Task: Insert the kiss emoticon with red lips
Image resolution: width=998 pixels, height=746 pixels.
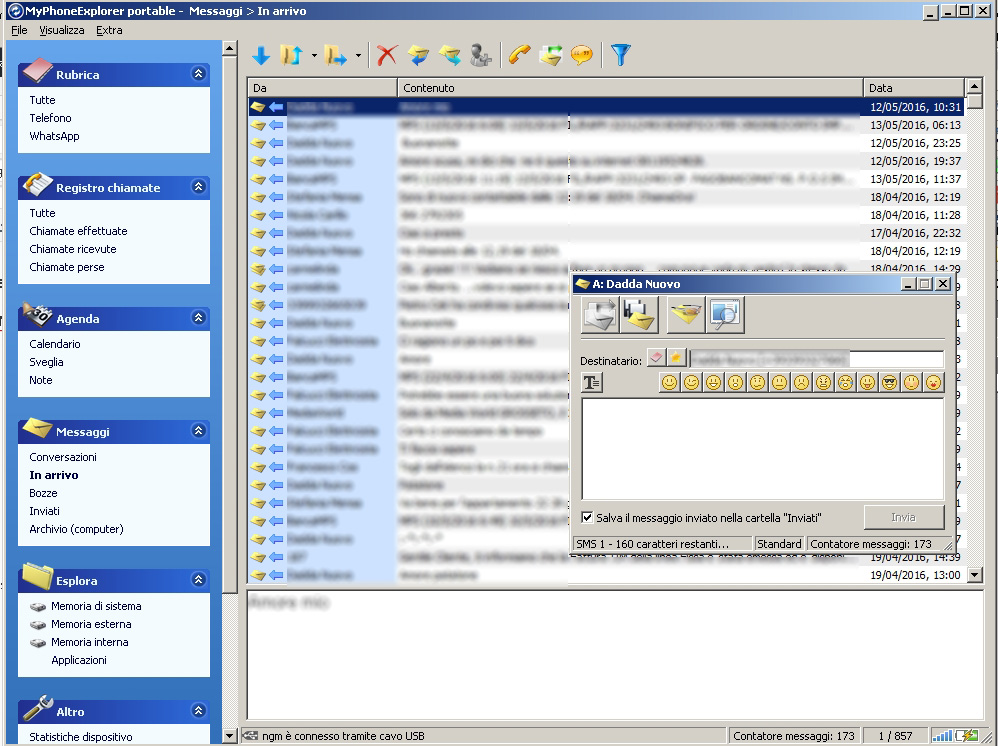Action: click(x=933, y=383)
